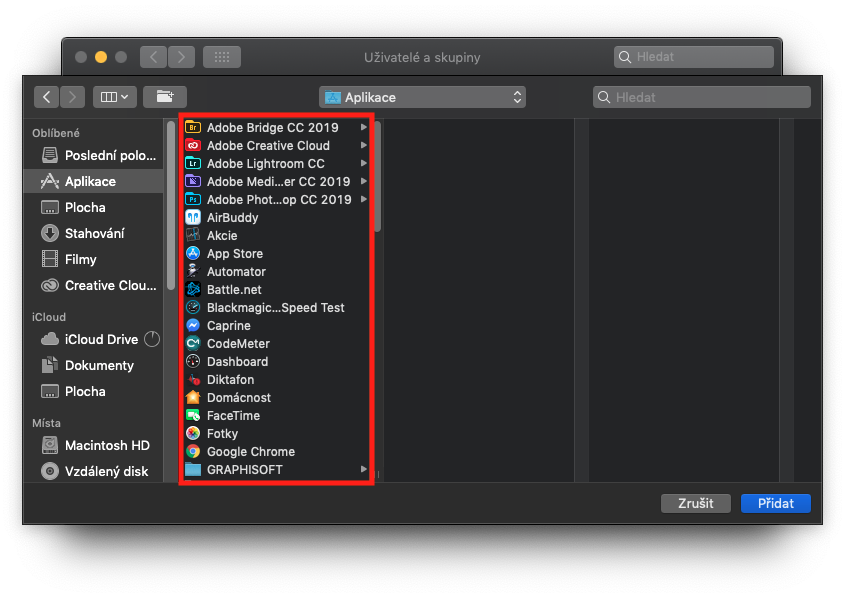Viewport: 845px width, 598px height.
Task: Select the Google Chrome app icon
Action: tap(193, 451)
